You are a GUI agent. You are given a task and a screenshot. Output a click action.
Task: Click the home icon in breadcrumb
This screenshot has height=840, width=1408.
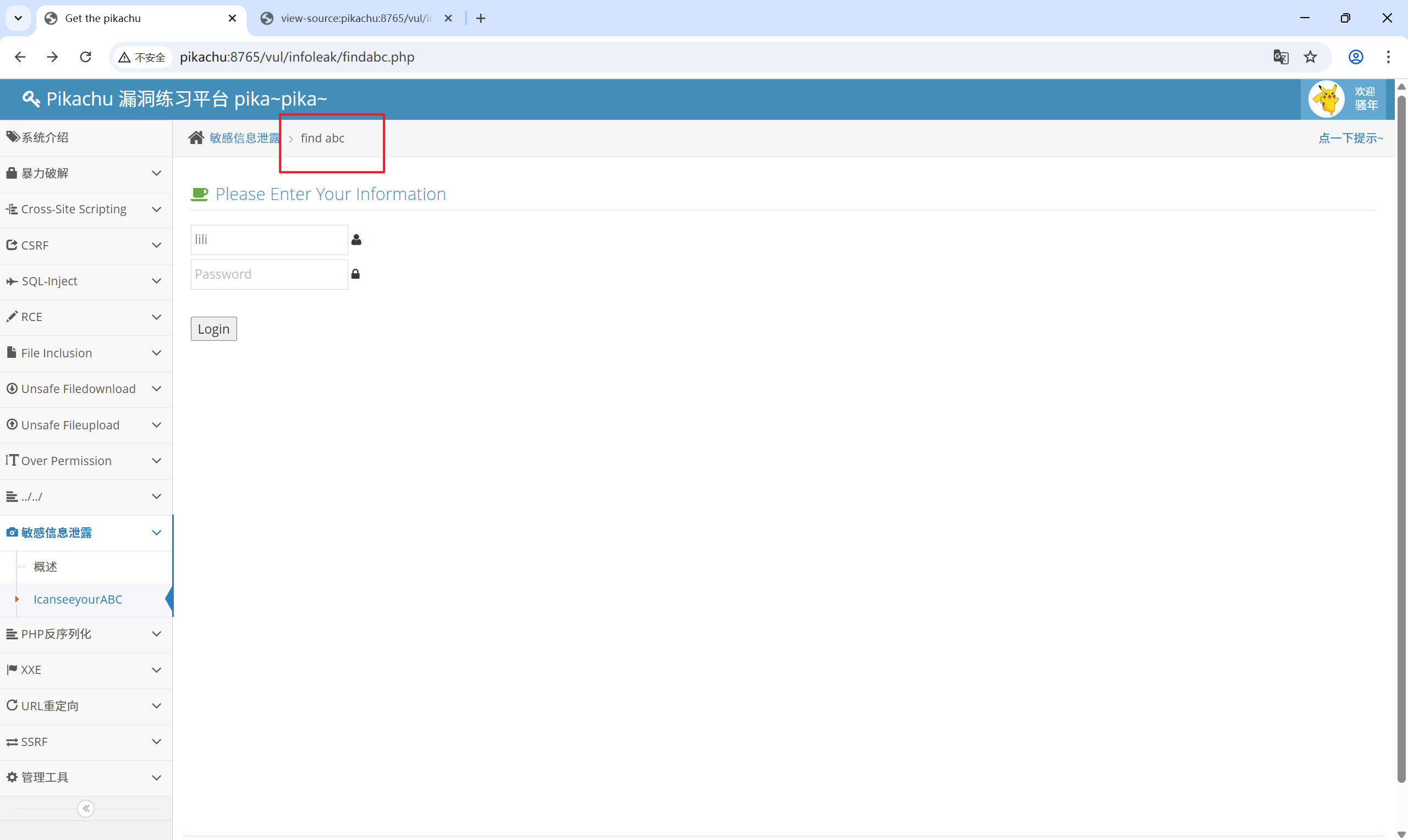(196, 137)
